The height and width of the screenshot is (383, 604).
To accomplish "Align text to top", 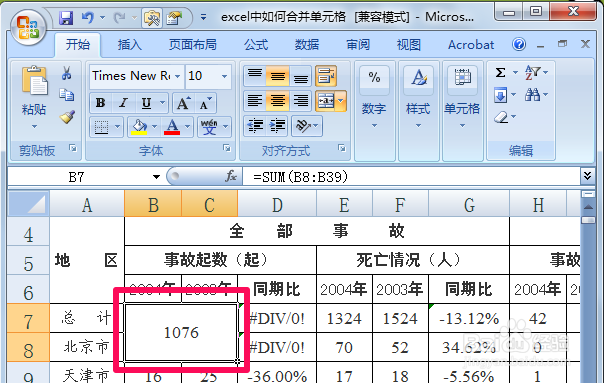I will point(255,76).
